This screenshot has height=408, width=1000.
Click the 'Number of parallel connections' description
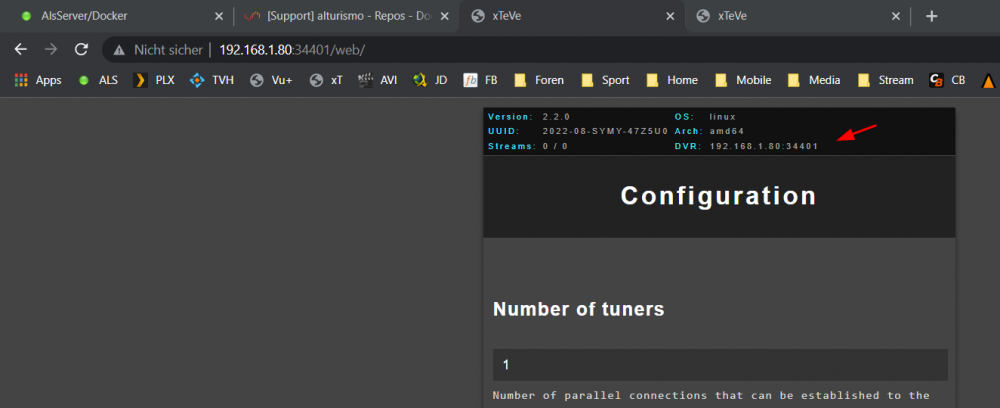[x=711, y=396]
